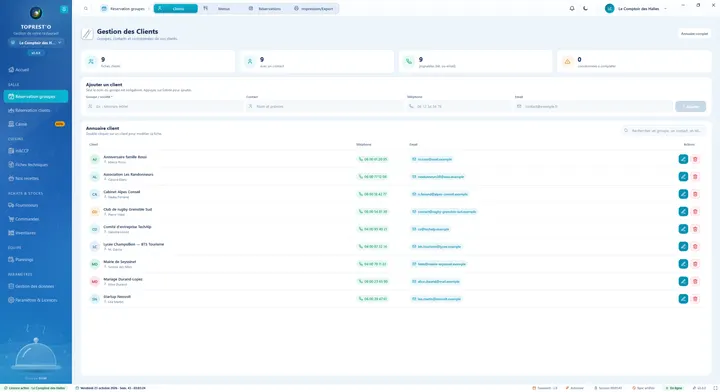720x392 pixels.
Task: Edit Mairie de Seyssinet entry
Action: pos(683,264)
